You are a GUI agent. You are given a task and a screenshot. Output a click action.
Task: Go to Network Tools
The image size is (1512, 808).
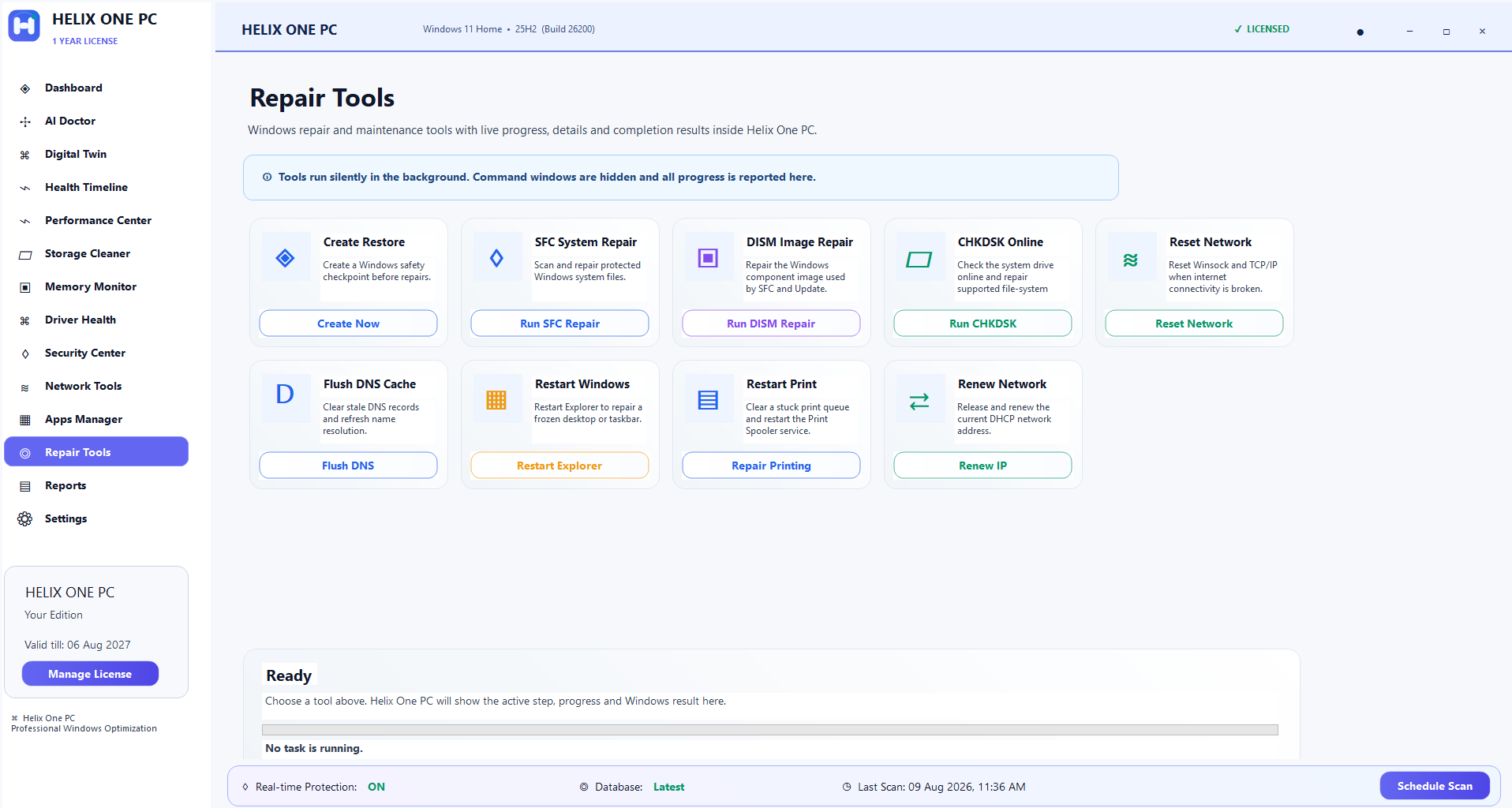pyautogui.click(x=96, y=386)
